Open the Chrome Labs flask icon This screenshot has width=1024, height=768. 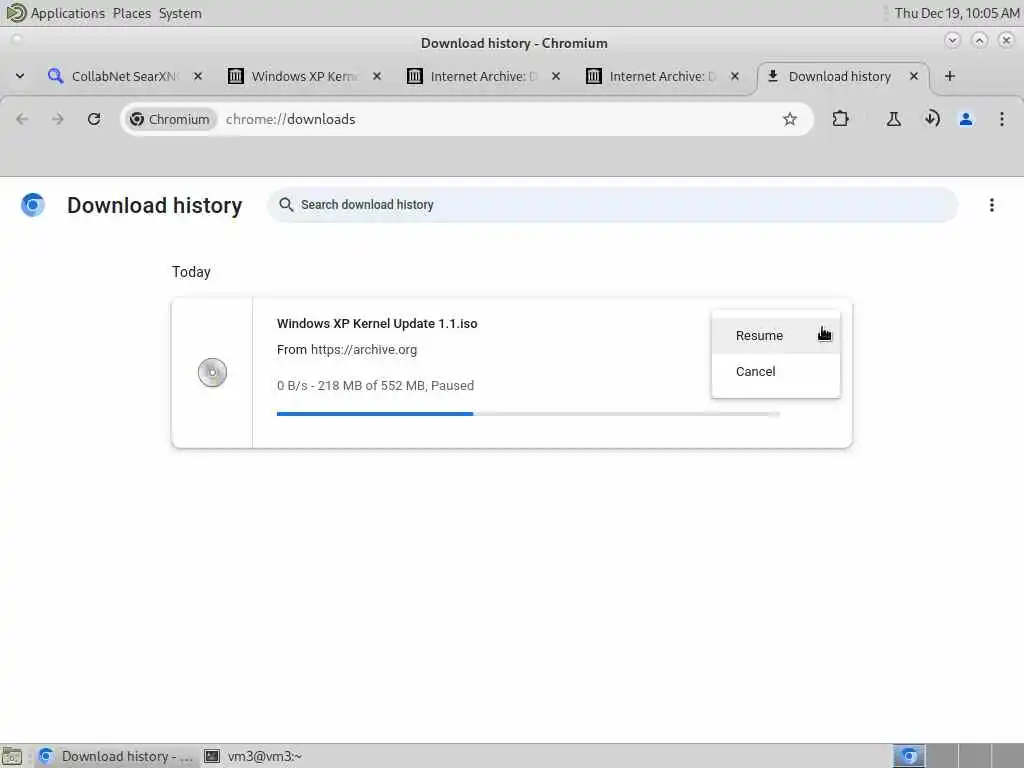pyautogui.click(x=893, y=119)
